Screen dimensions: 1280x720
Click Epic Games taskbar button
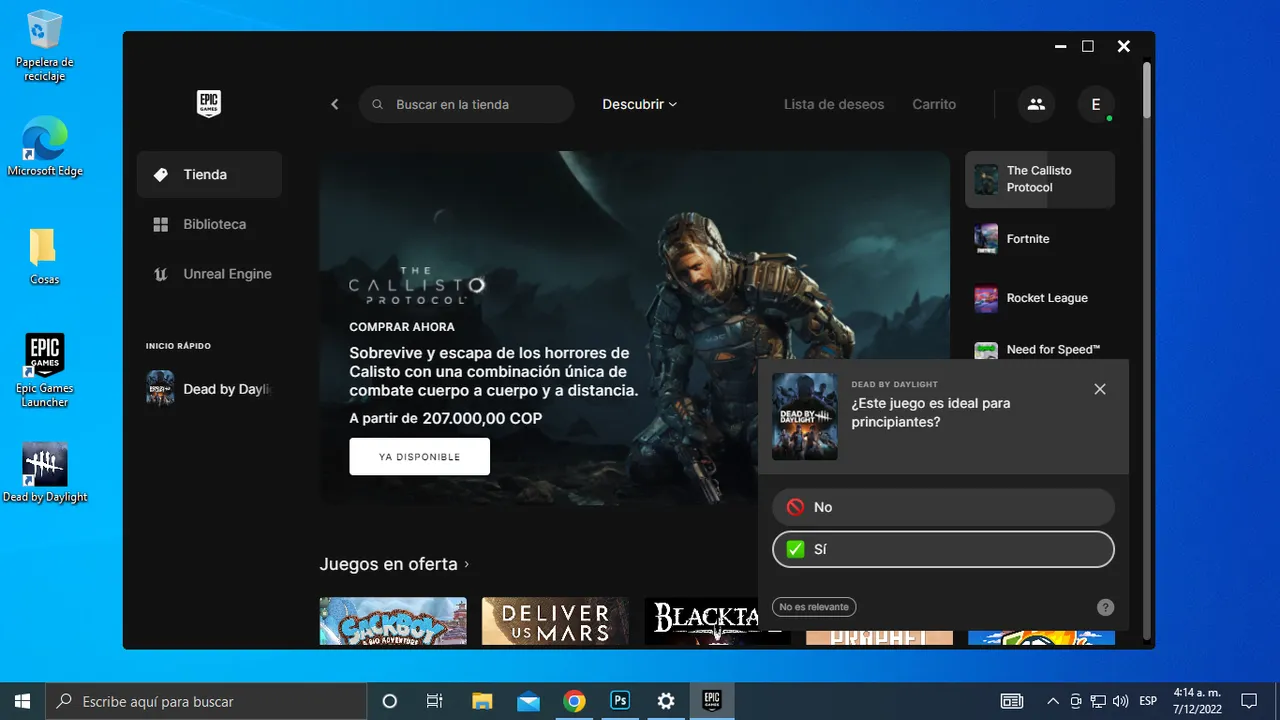(x=712, y=701)
